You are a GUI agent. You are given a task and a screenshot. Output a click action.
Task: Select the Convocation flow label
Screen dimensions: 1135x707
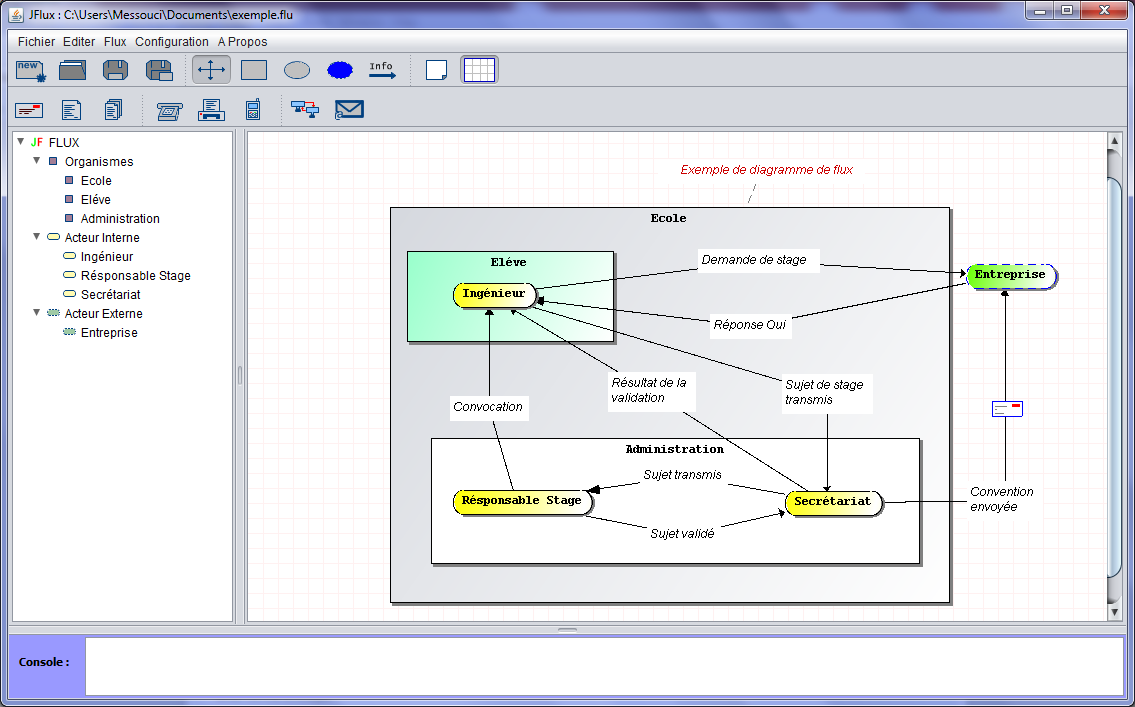(x=488, y=407)
